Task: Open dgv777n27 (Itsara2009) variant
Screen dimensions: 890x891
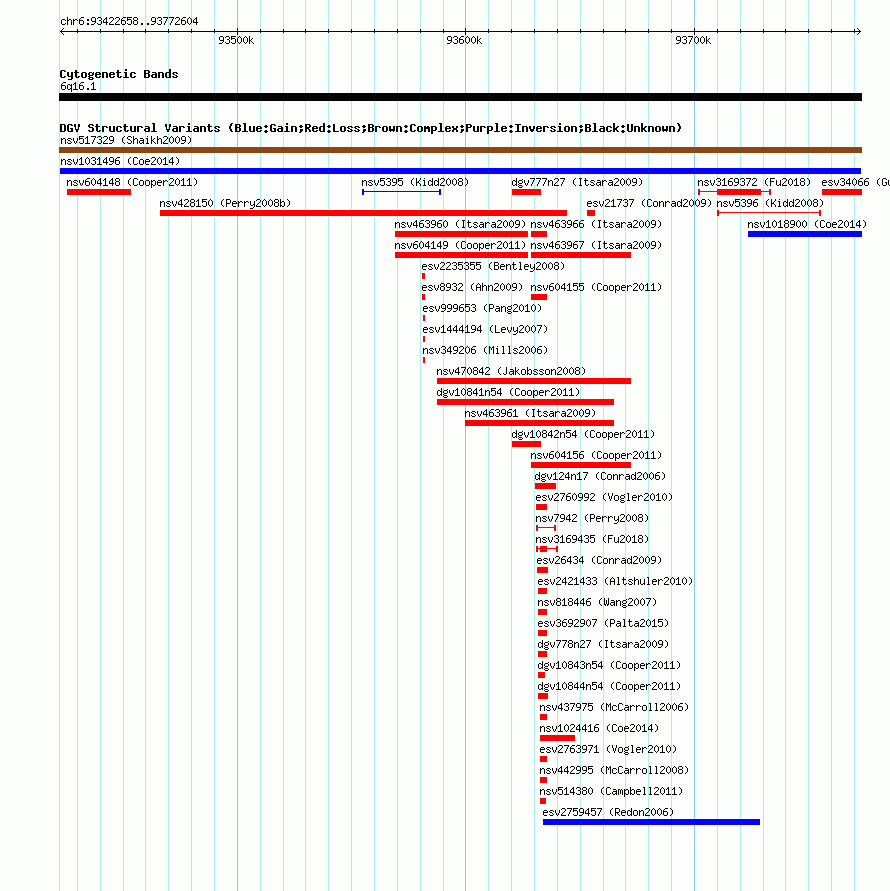Action: pos(577,182)
